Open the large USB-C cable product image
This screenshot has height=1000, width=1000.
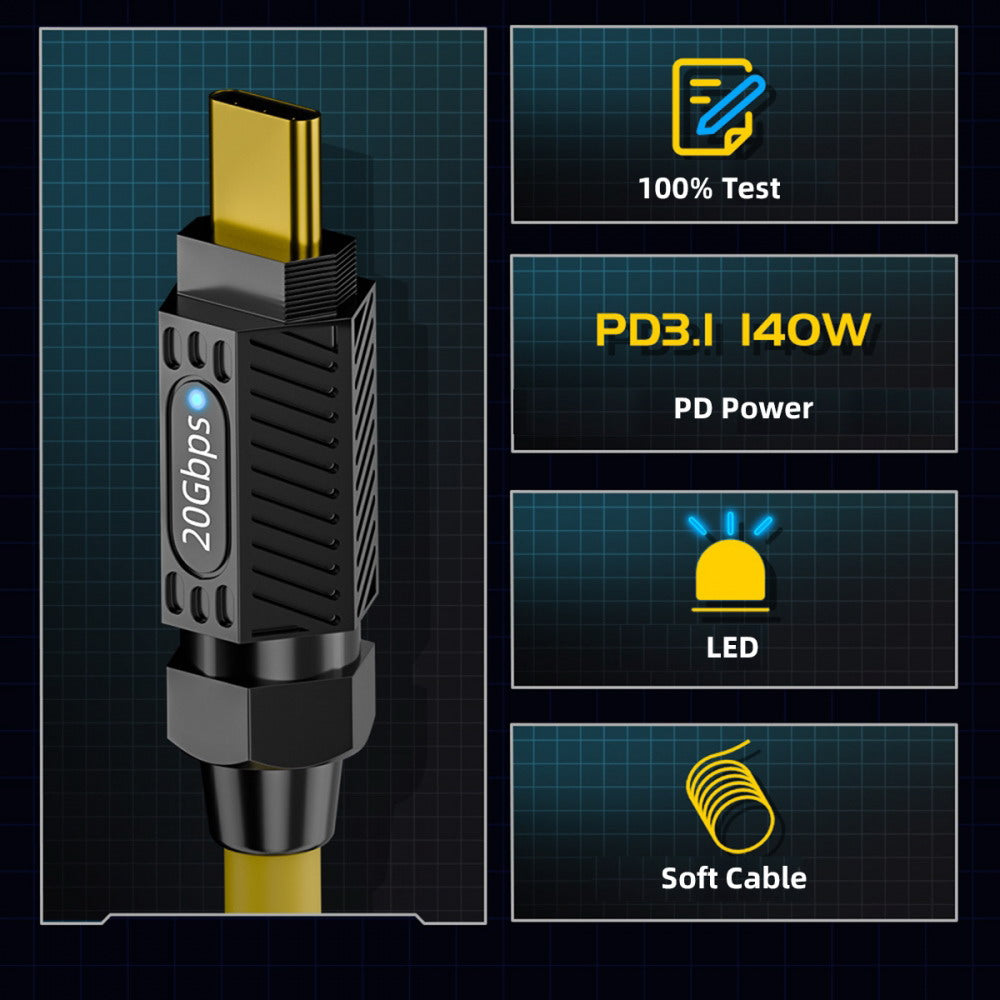tap(263, 476)
